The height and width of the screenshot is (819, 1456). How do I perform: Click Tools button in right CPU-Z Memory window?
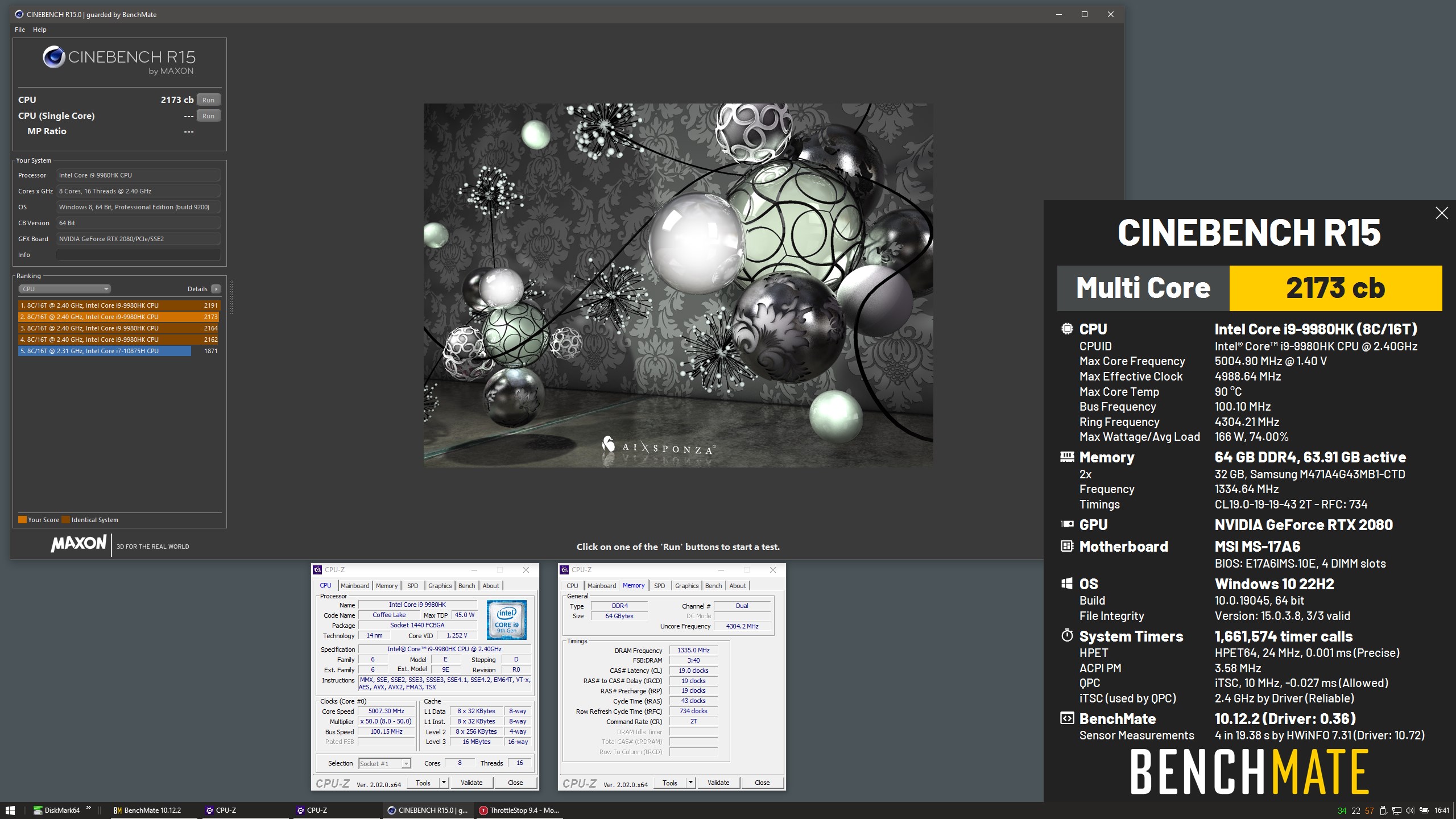coord(670,783)
